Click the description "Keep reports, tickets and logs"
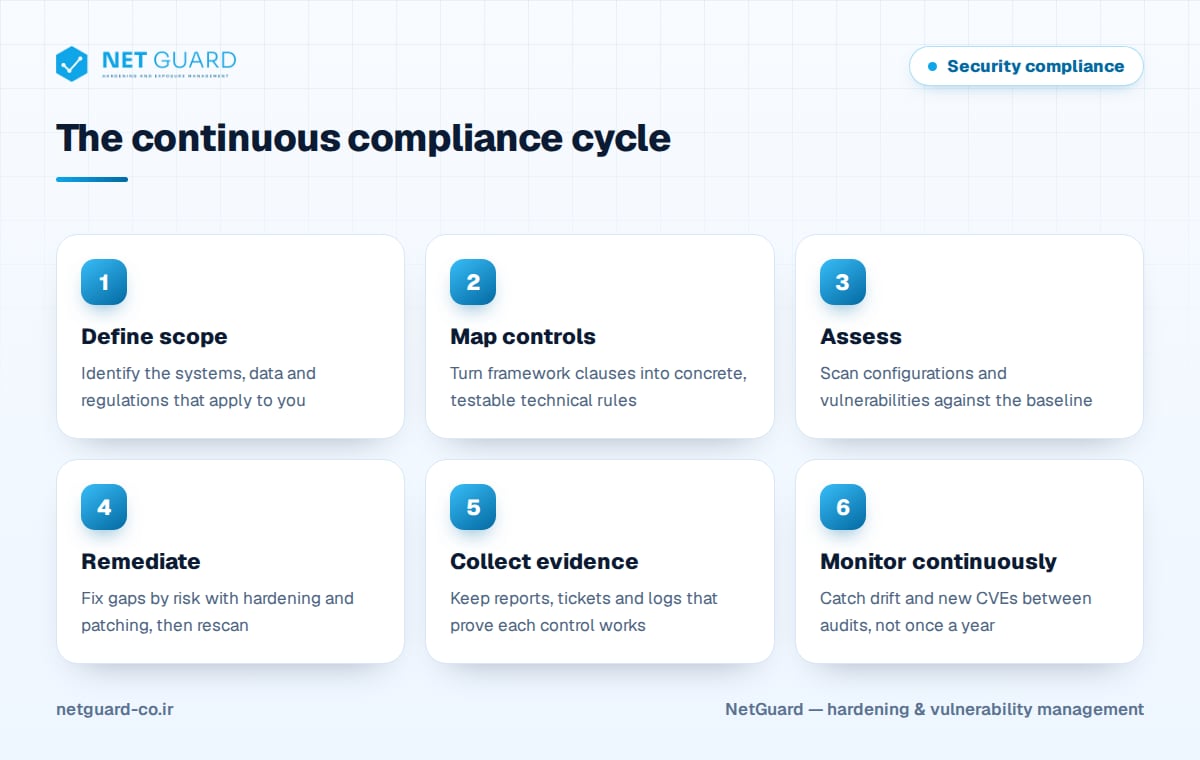 point(584,611)
